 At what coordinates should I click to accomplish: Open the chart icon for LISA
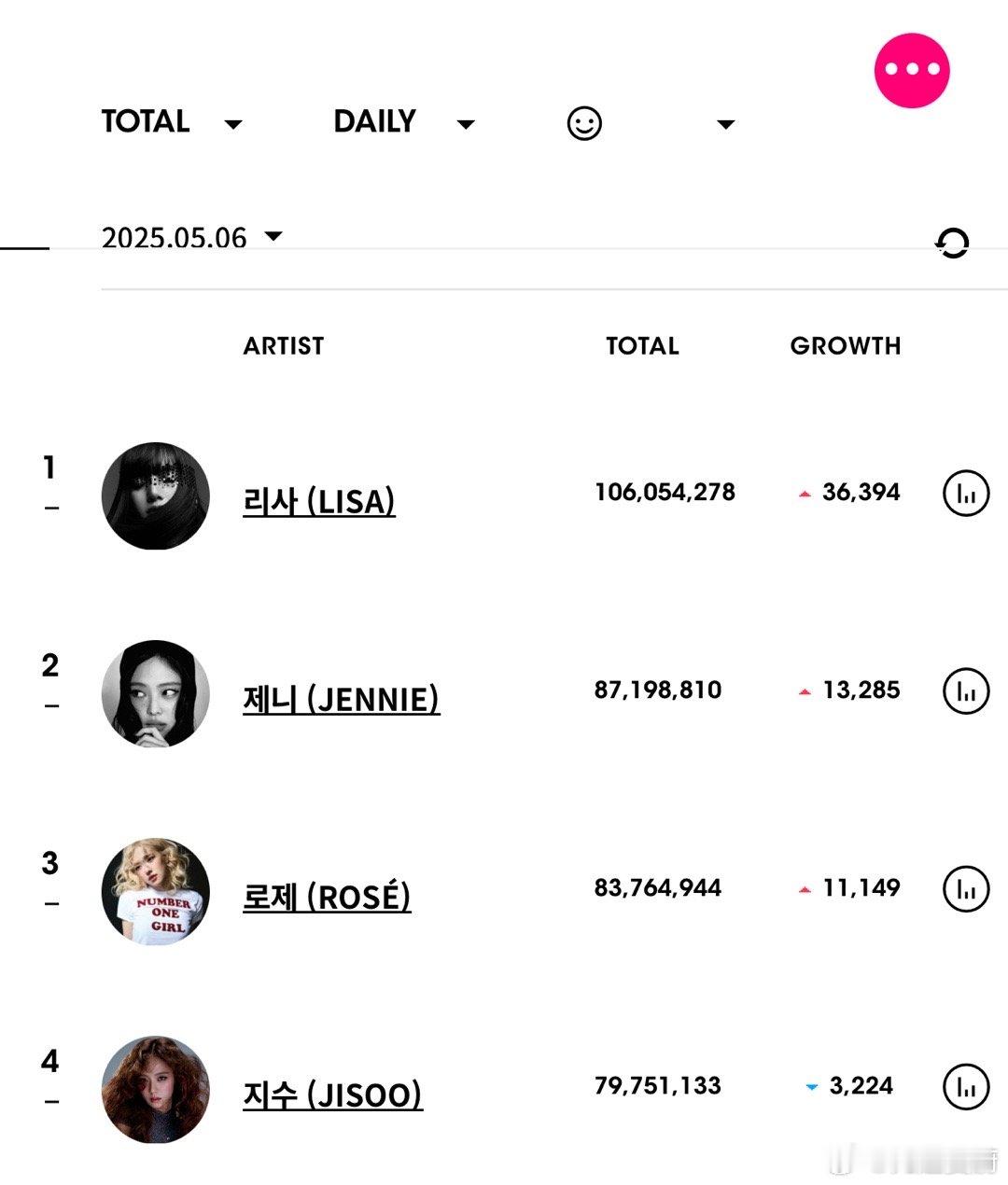coord(966,493)
